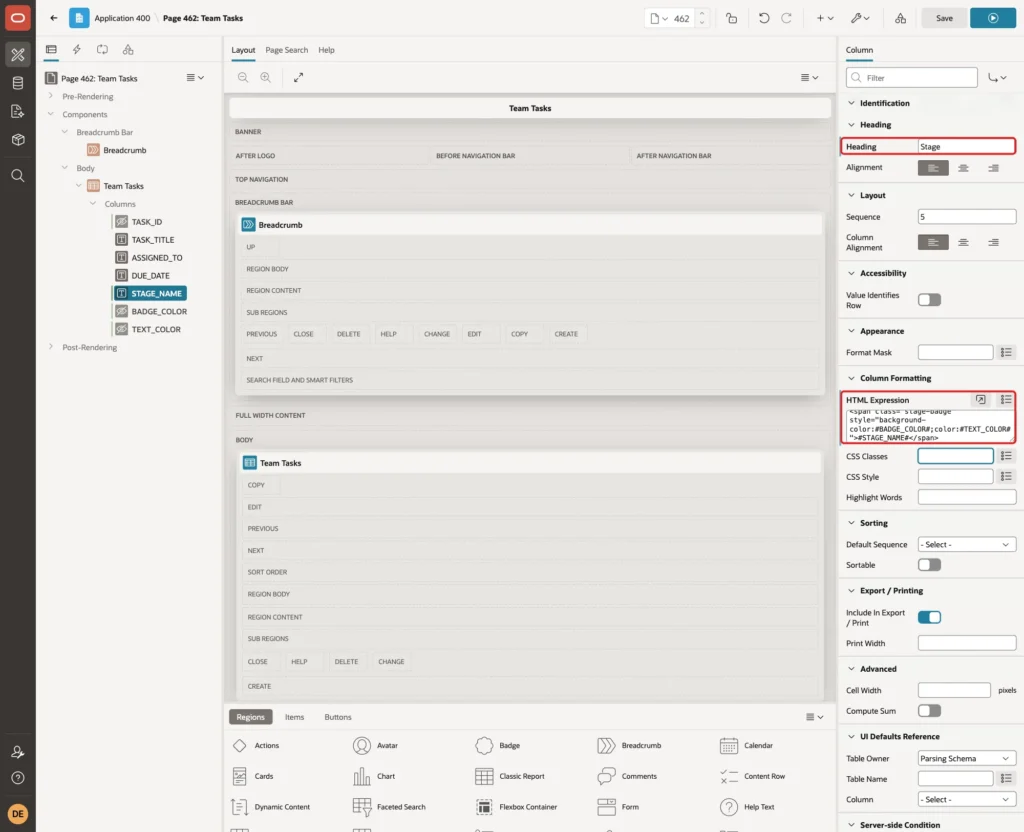
Task: Expand the Post-Rendering tree node
Action: tap(51, 347)
